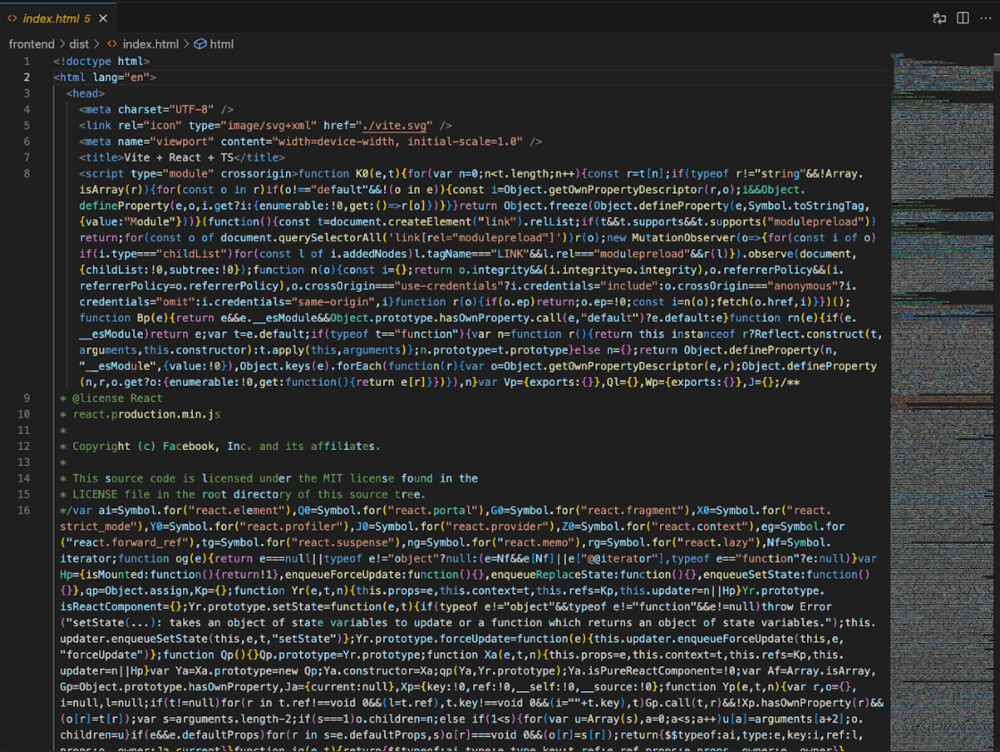Click line number 8 in the gutter
This screenshot has width=1000, height=752.
point(27,173)
